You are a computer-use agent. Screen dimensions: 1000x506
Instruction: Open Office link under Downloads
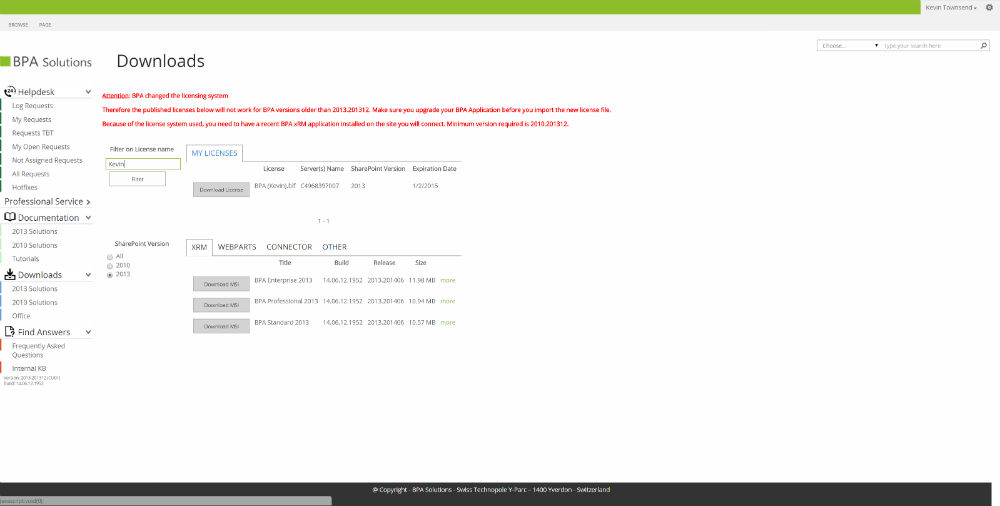21,316
